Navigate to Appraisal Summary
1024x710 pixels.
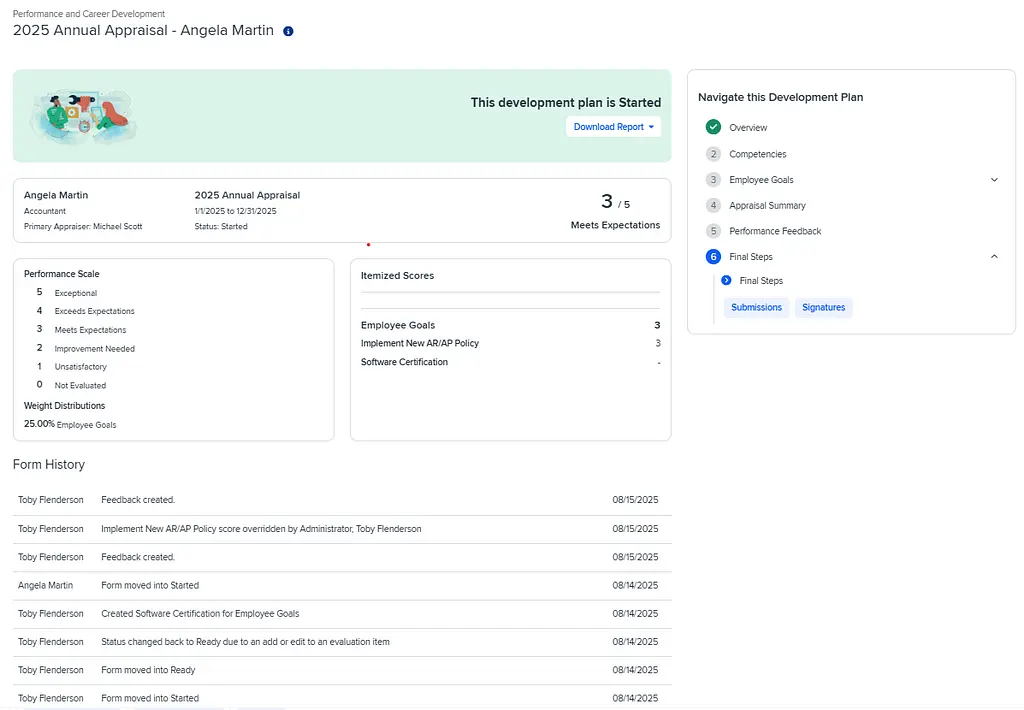point(767,205)
